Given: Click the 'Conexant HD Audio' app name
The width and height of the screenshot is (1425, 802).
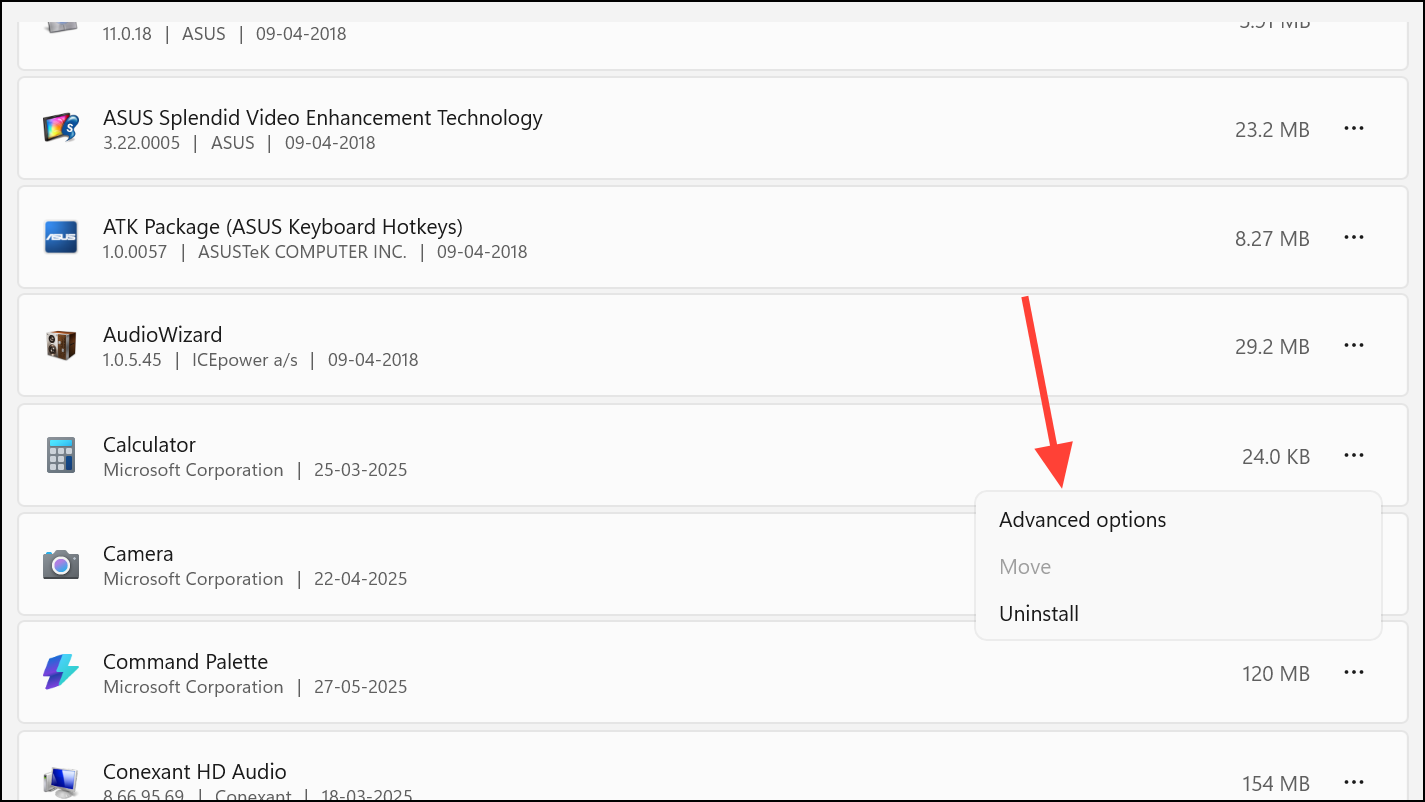Looking at the screenshot, I should (195, 772).
